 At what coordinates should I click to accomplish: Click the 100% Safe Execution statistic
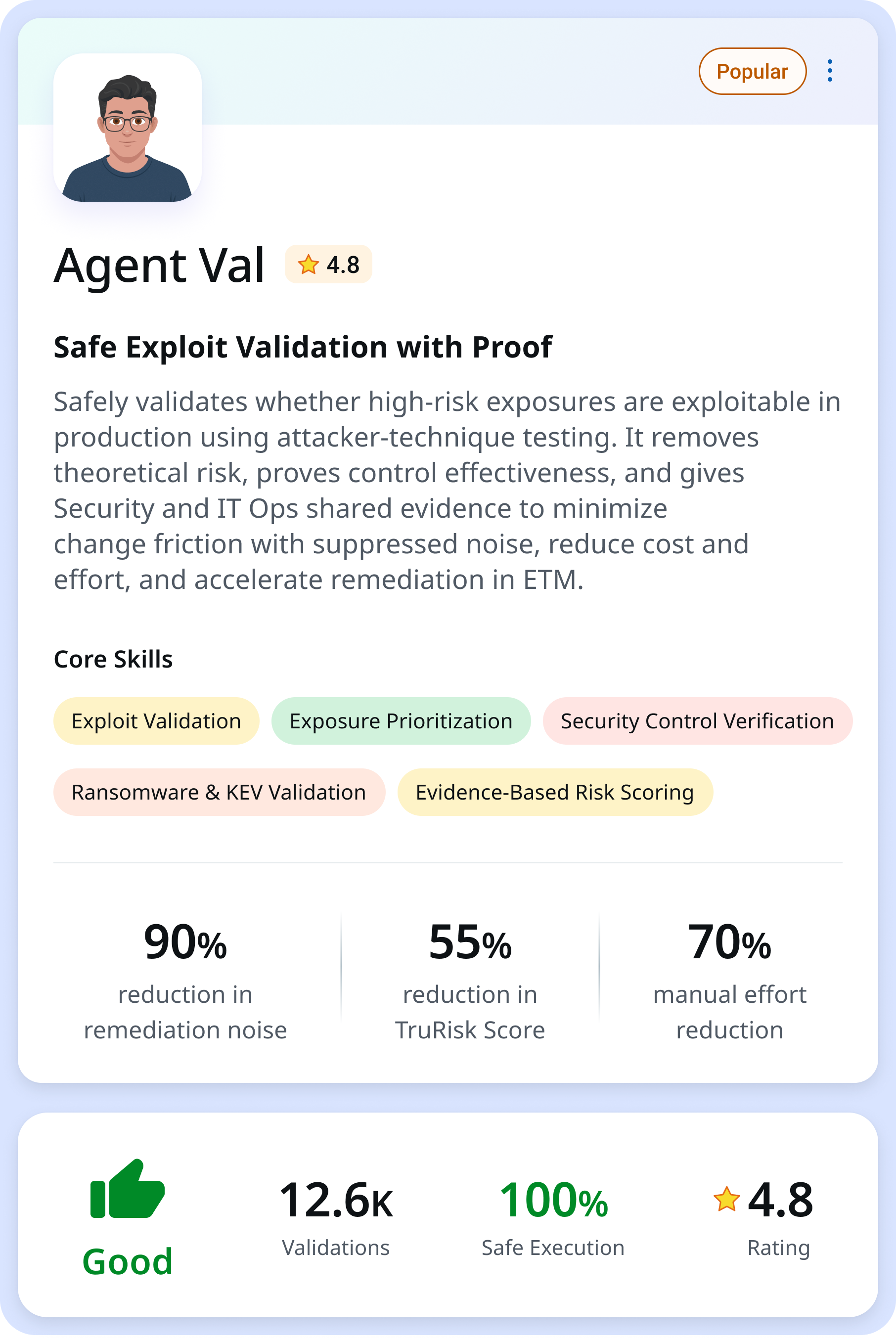552,1217
